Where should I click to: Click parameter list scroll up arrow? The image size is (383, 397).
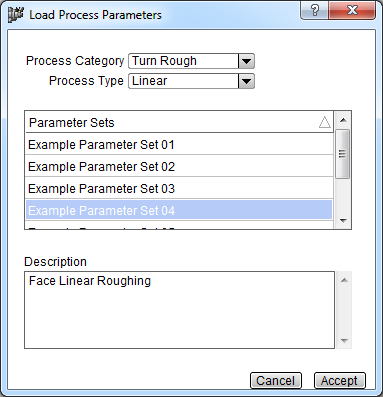tap(343, 120)
